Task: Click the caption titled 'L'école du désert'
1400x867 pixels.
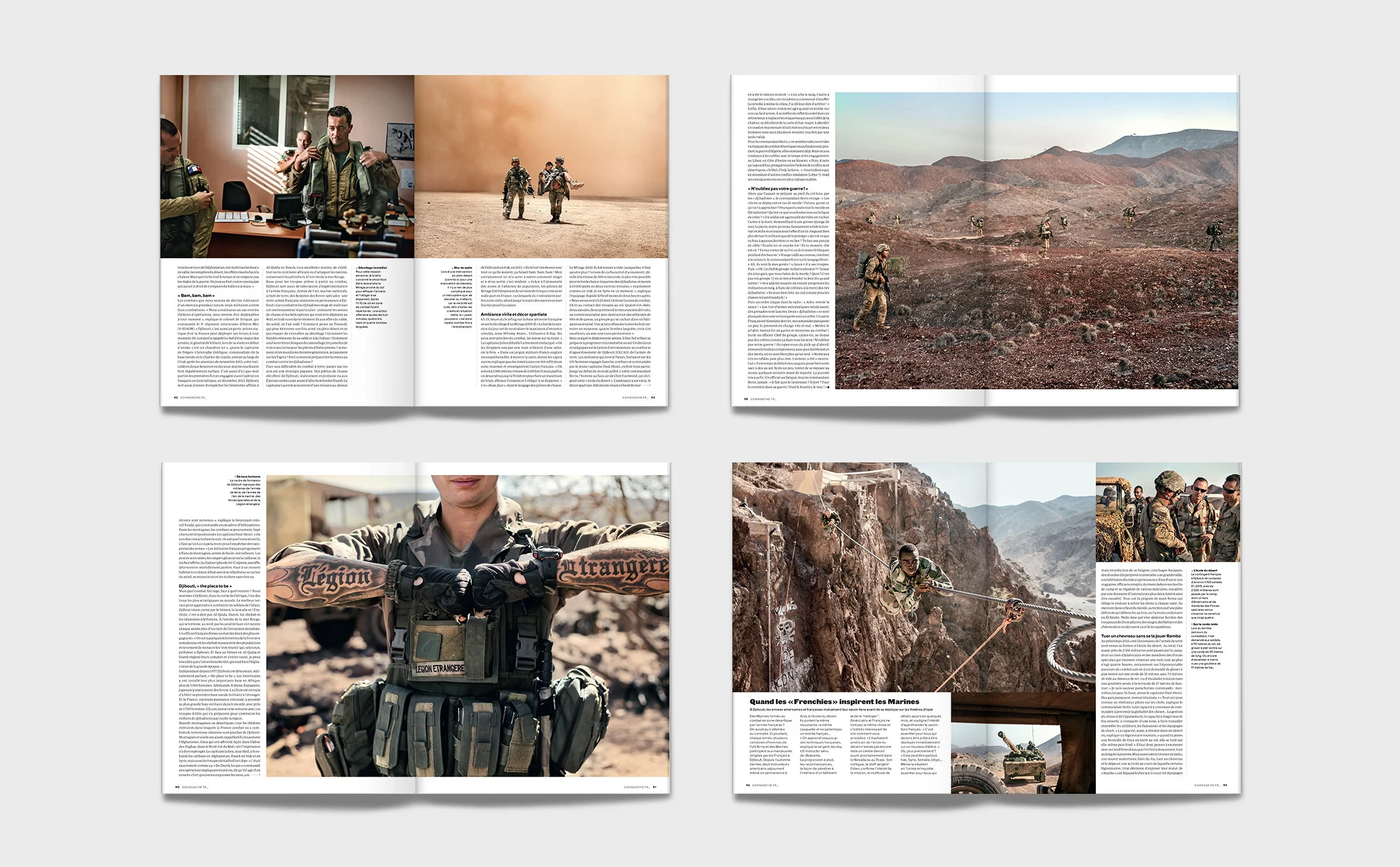Action: (1207, 594)
